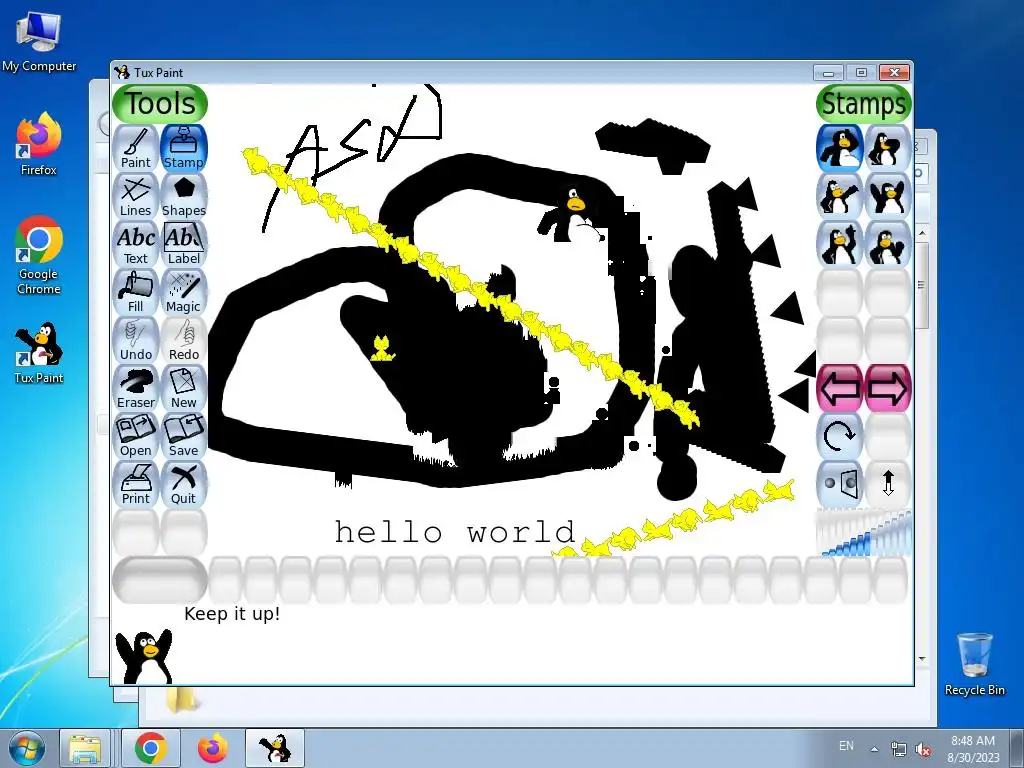Click the Tux mascot in help area
This screenshot has width=1024, height=768.
coord(144,656)
